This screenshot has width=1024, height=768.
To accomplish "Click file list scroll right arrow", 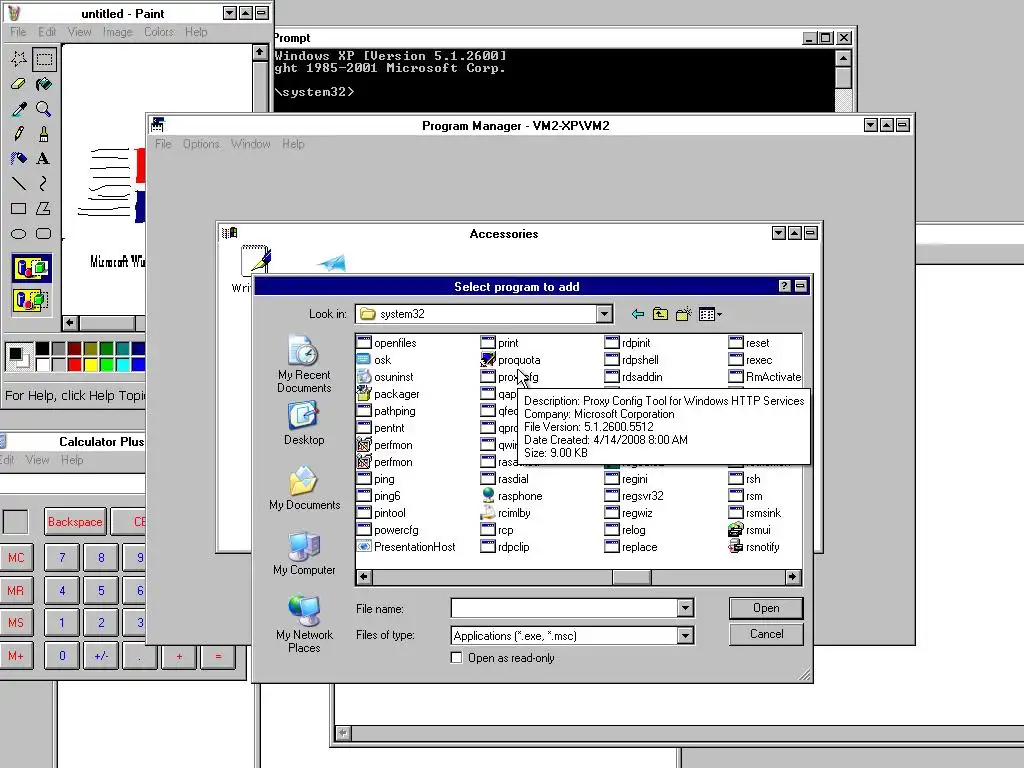I will [792, 577].
